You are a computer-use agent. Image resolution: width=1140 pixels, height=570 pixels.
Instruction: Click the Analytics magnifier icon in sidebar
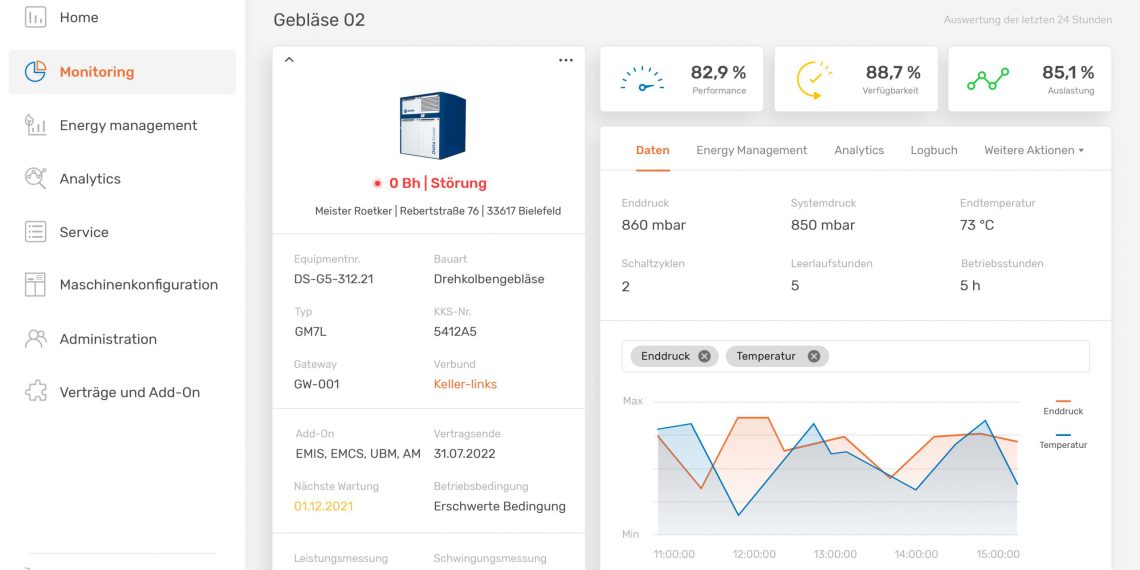(35, 179)
